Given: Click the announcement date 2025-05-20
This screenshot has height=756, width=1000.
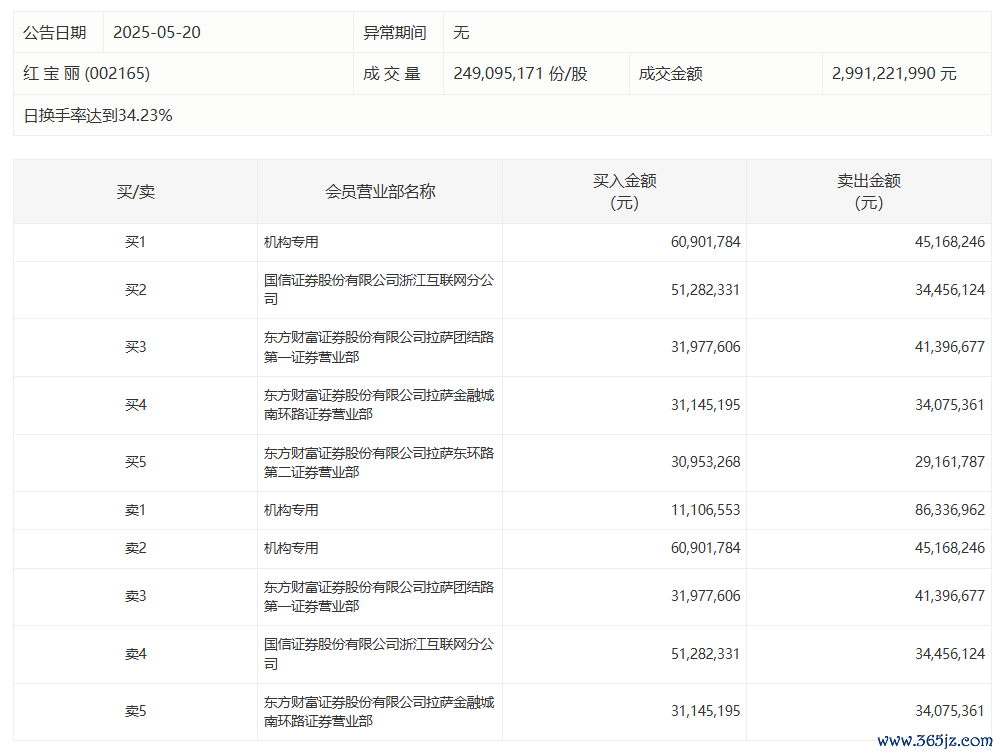Looking at the screenshot, I should point(157,33).
